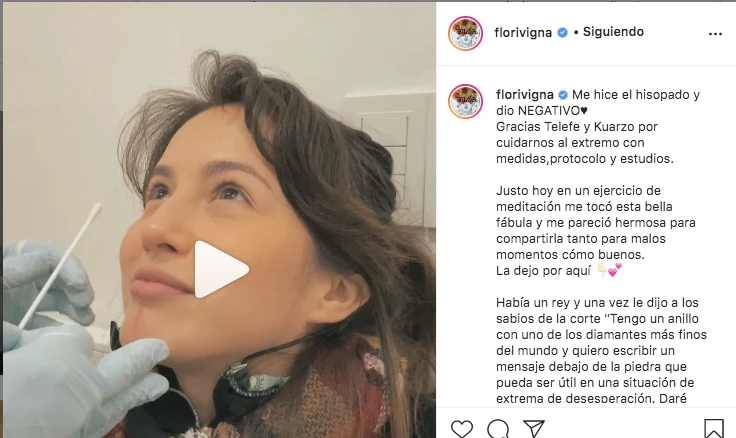
Task: Open florivigna profile picture in header
Action: [x=466, y=33]
